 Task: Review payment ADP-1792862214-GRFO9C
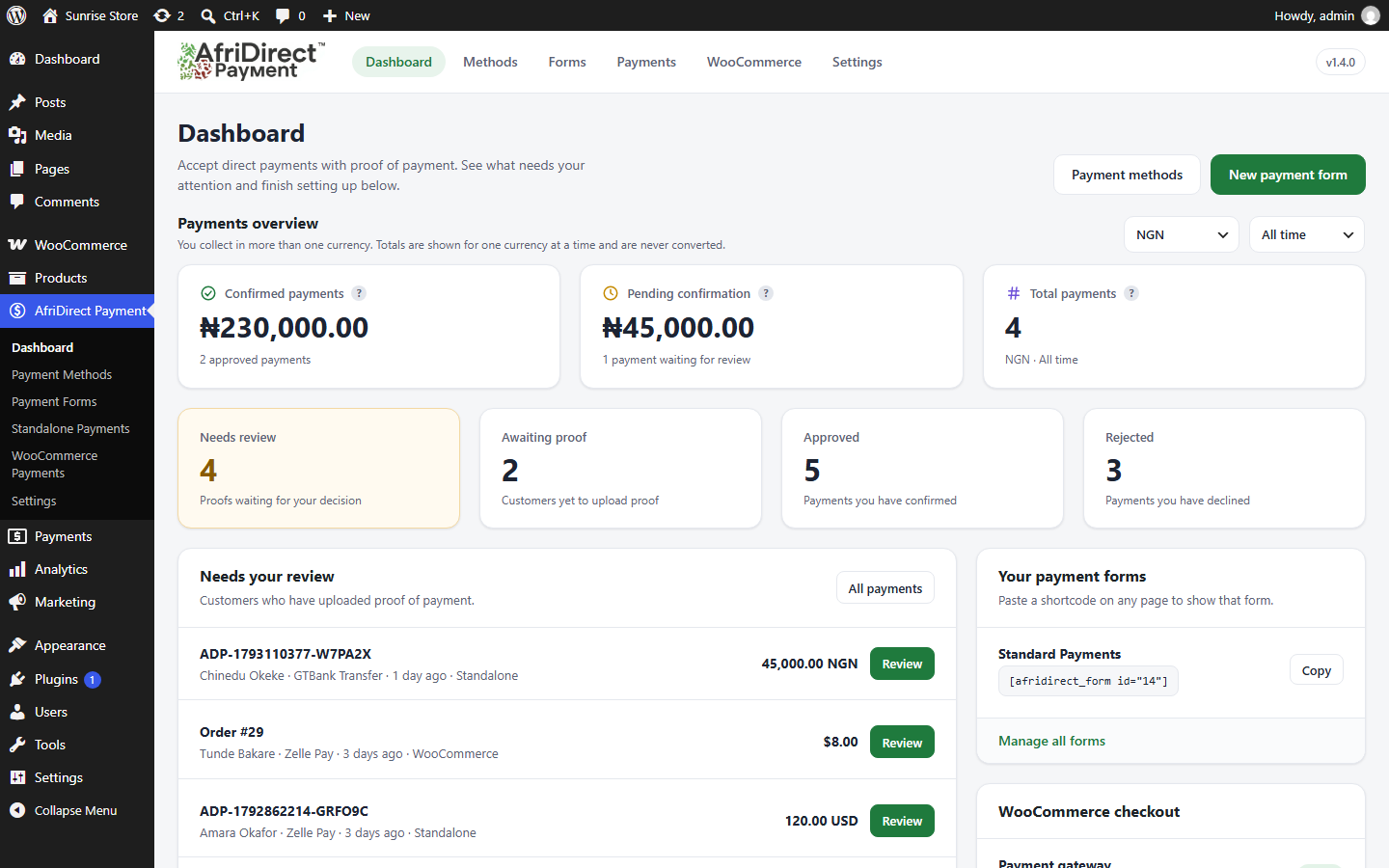pyautogui.click(x=902, y=821)
